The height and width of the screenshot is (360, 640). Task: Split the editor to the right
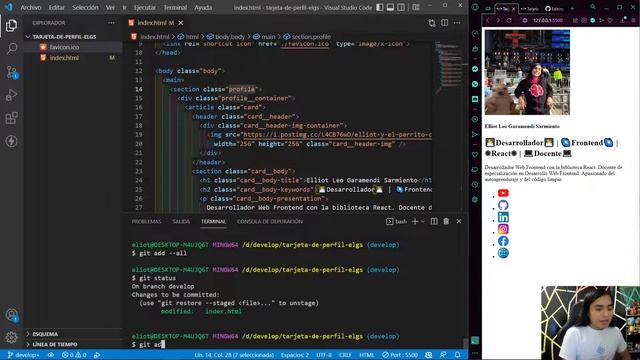[444, 23]
